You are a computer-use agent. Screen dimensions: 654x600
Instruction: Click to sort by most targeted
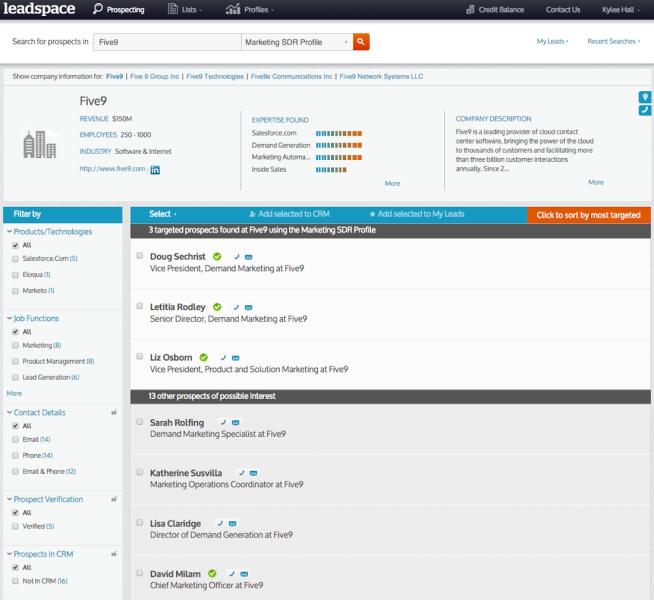point(588,214)
